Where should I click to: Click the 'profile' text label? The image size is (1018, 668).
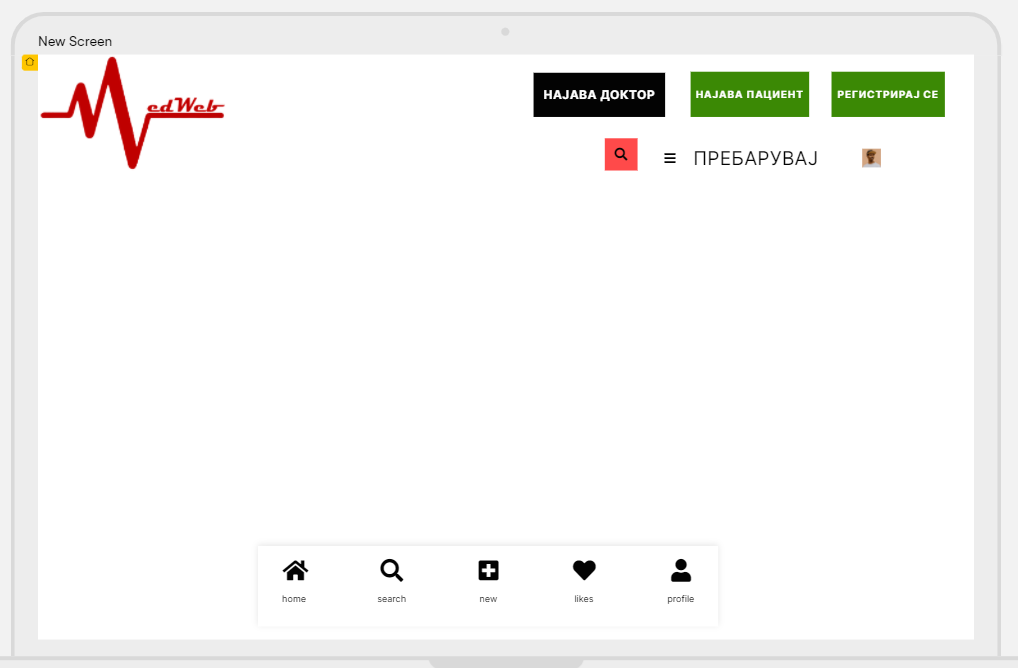[x=680, y=599]
